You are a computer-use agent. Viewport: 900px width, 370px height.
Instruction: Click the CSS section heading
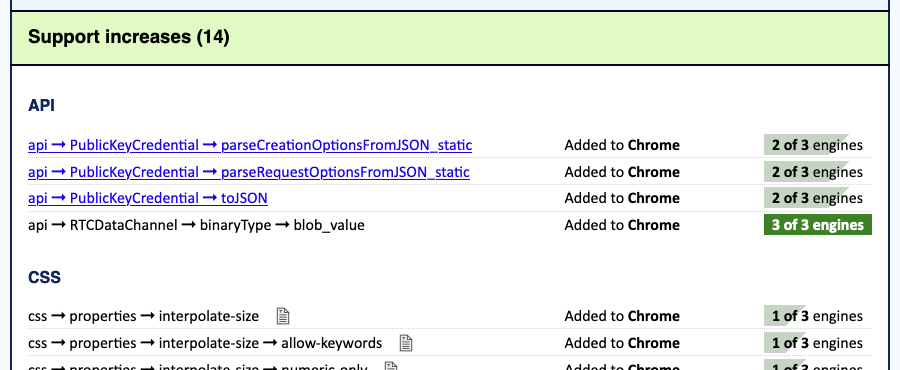pos(44,278)
